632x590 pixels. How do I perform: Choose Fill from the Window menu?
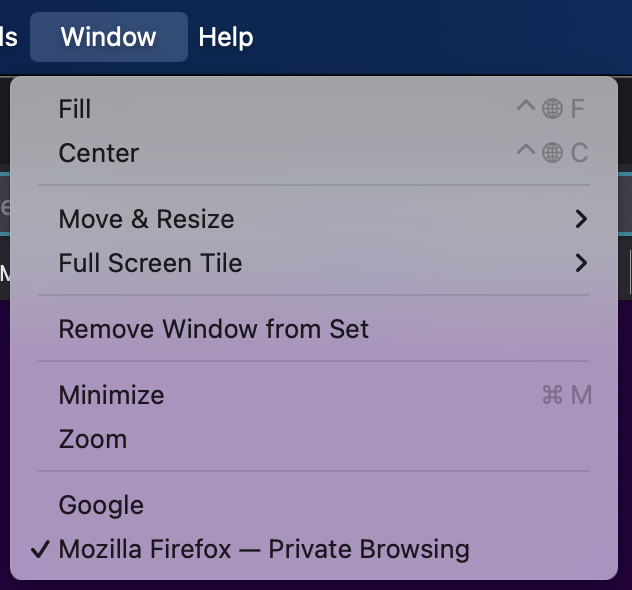click(x=314, y=109)
